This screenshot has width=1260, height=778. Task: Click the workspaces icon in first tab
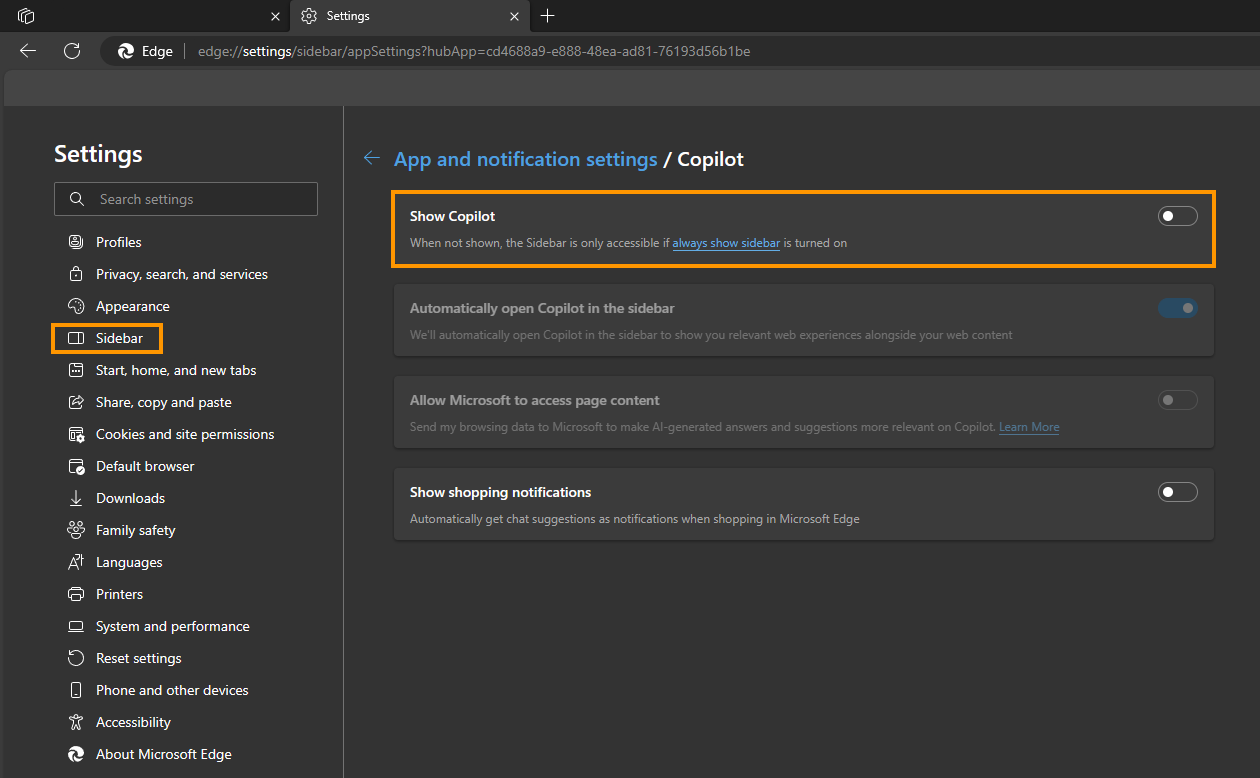[x=27, y=16]
